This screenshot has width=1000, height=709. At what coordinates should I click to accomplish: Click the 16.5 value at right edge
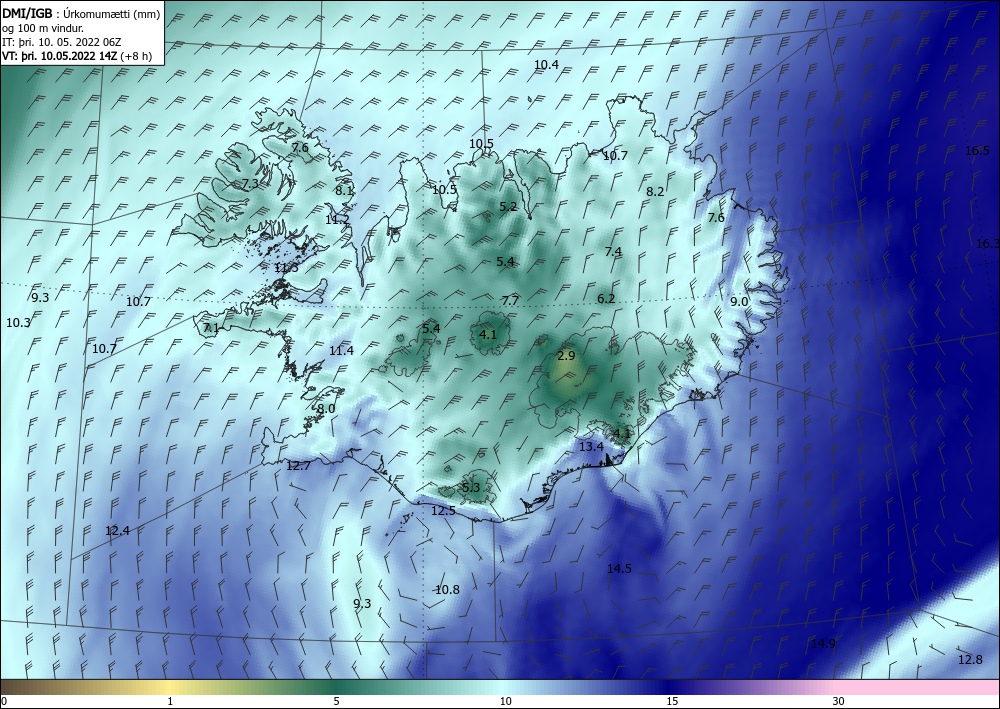[977, 151]
